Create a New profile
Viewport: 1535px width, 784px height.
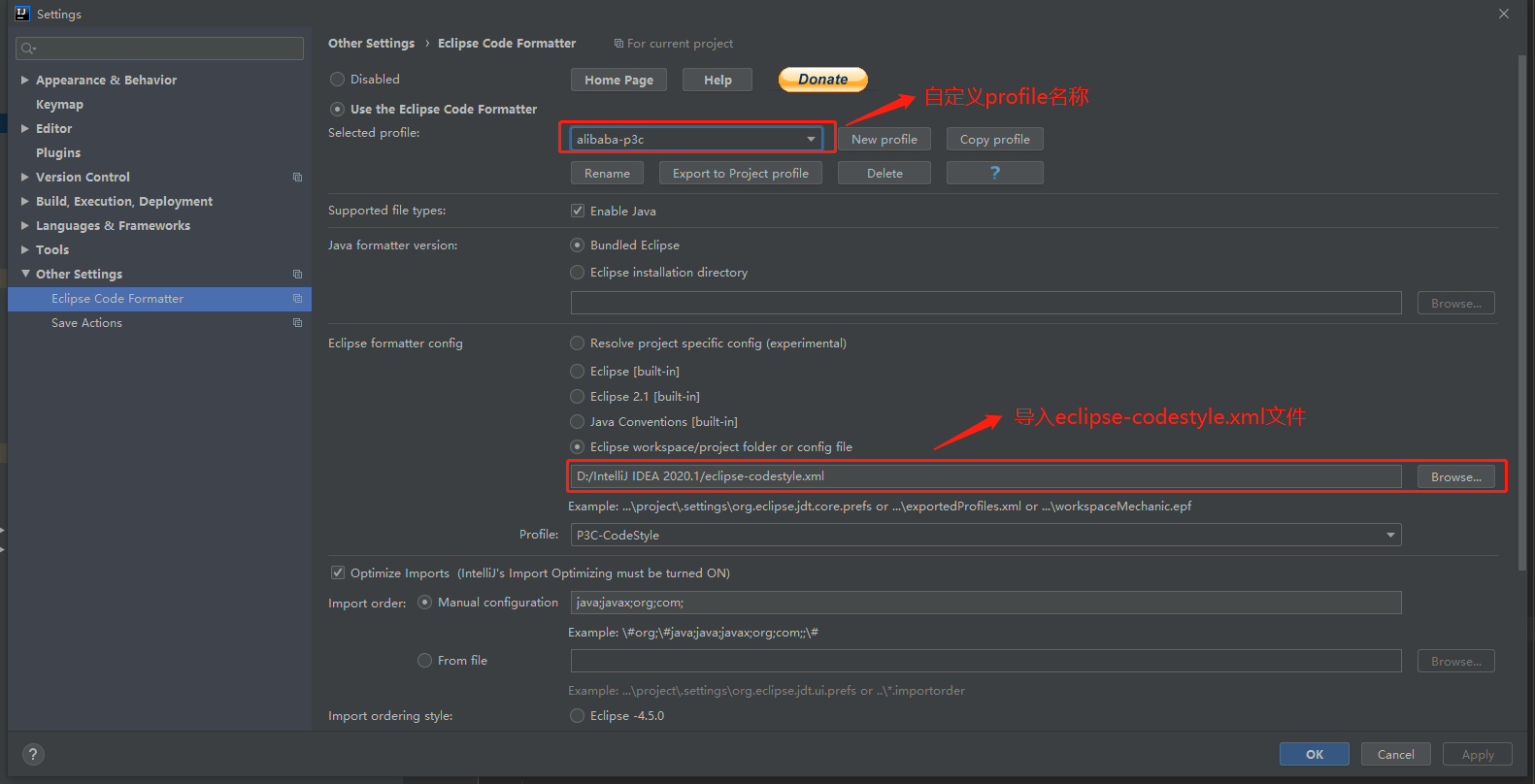pos(884,139)
